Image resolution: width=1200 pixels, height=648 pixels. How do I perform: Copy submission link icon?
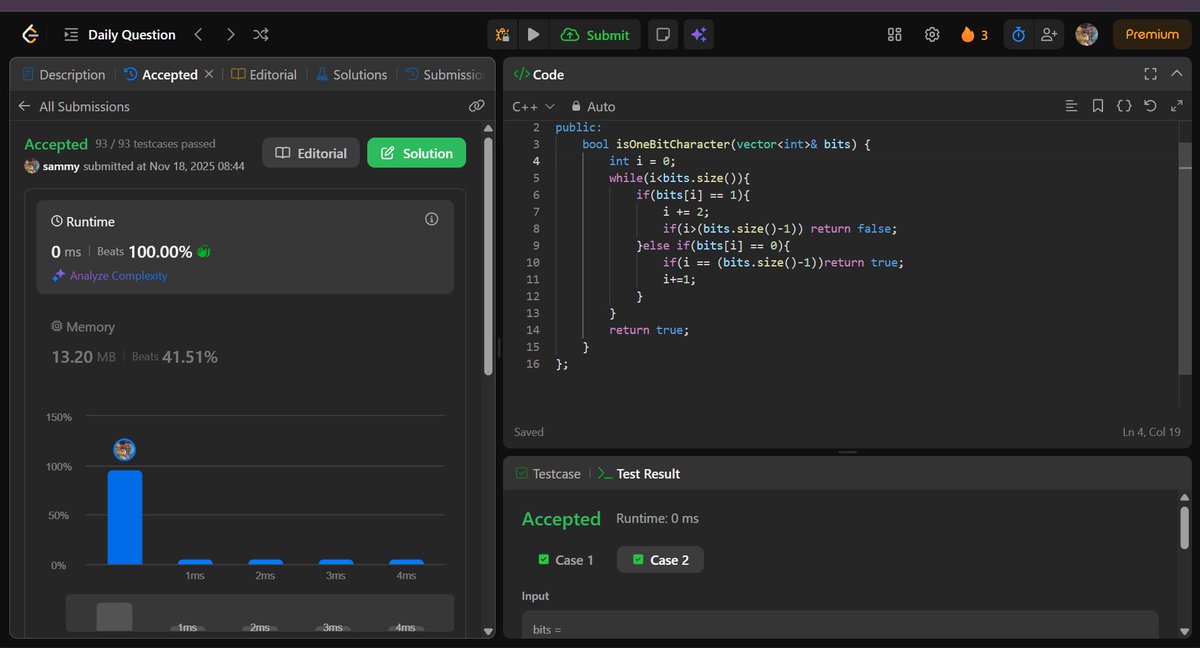477,106
